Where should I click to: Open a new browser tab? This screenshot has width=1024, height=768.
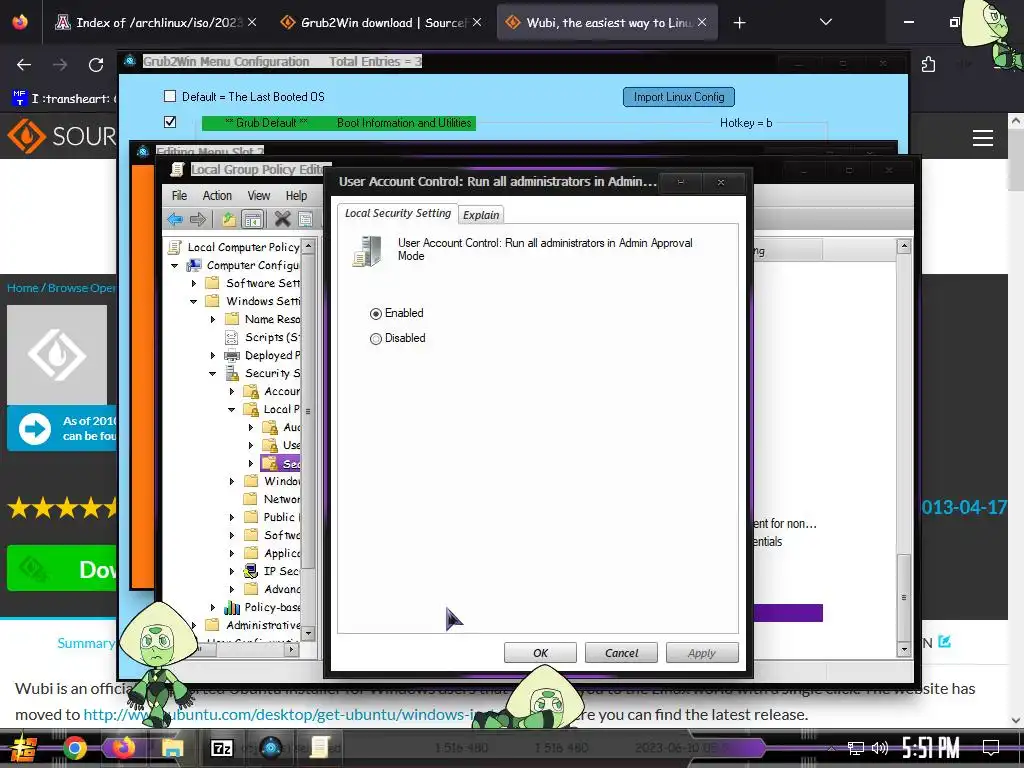point(739,23)
